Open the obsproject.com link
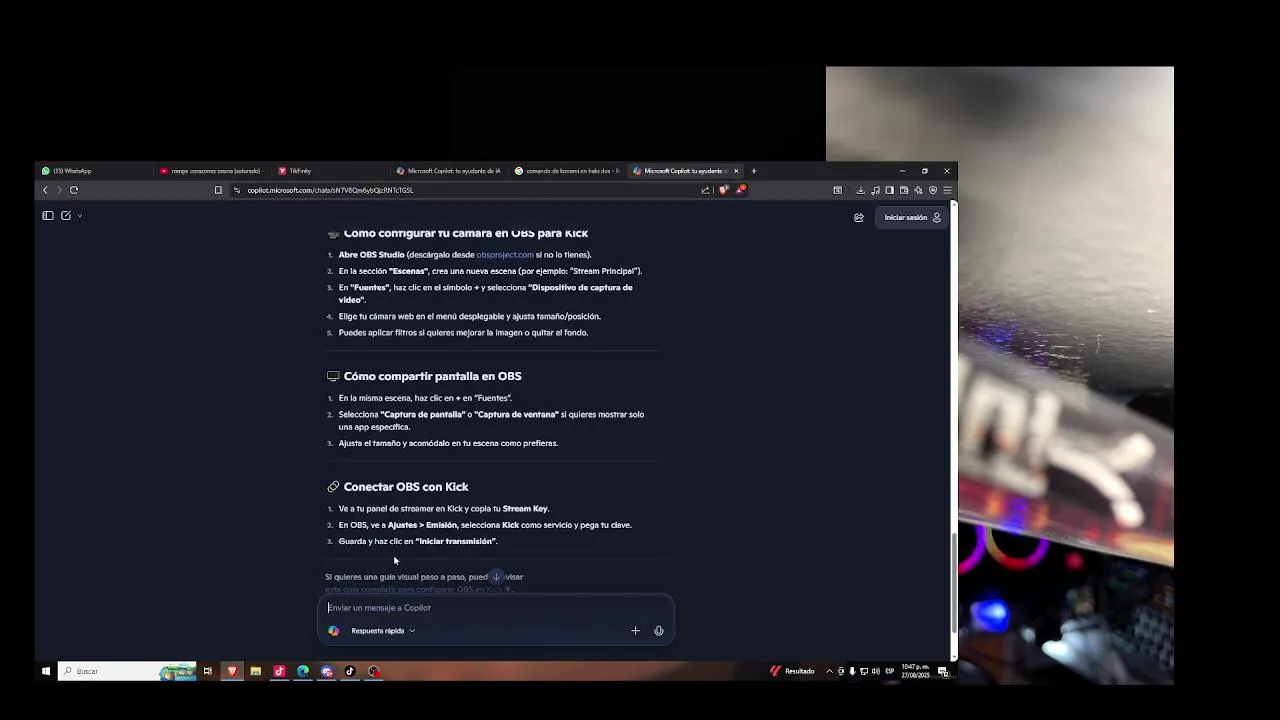 point(505,255)
